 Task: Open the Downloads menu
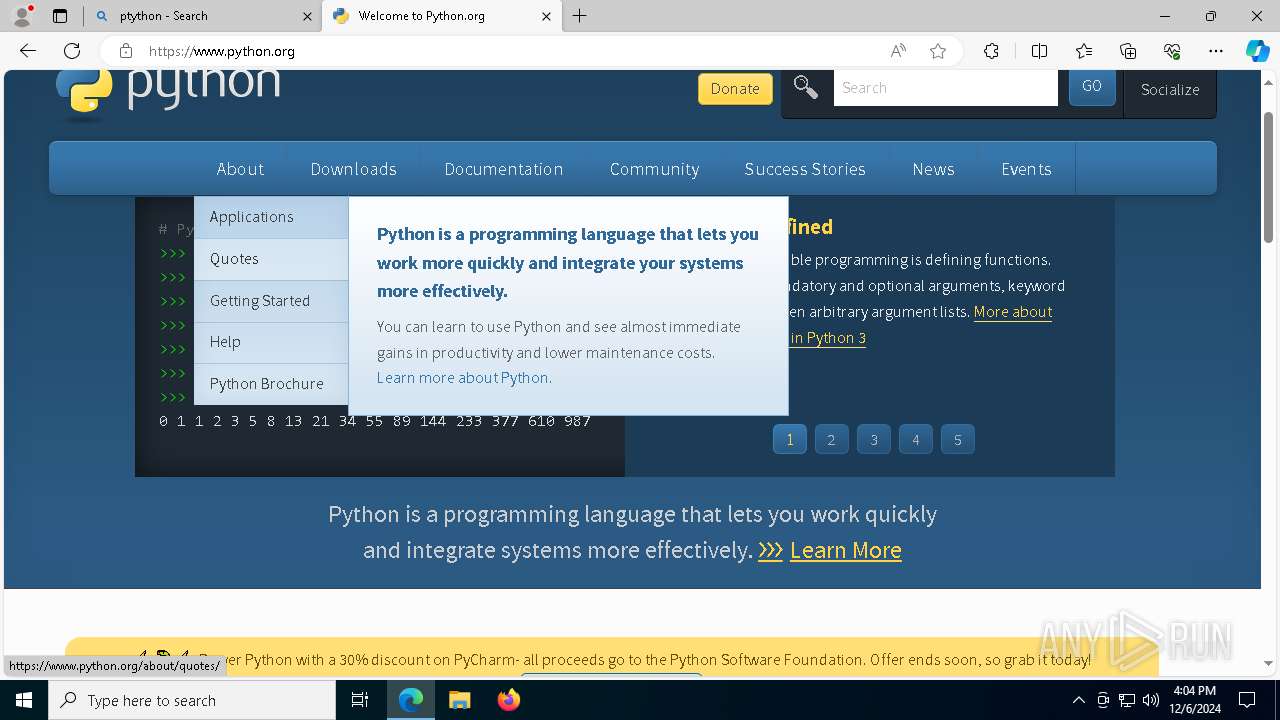353,169
